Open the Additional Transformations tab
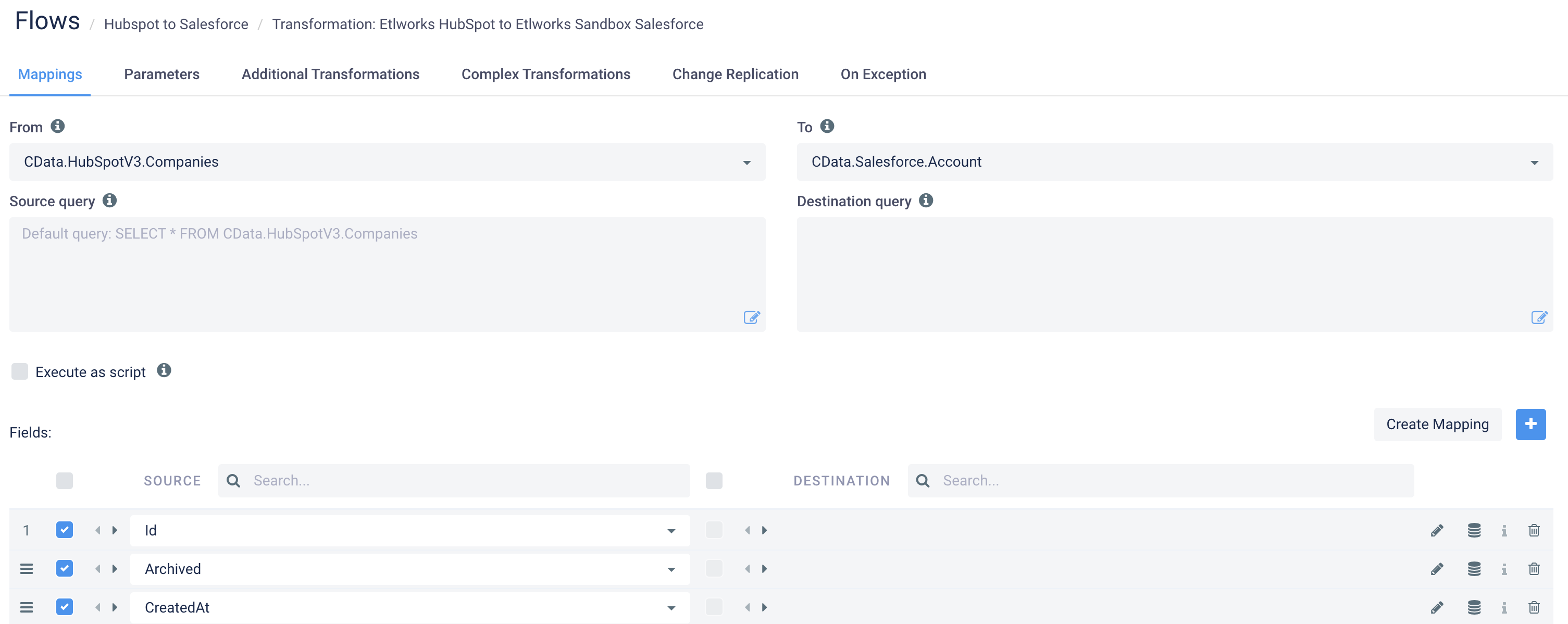 pyautogui.click(x=330, y=74)
